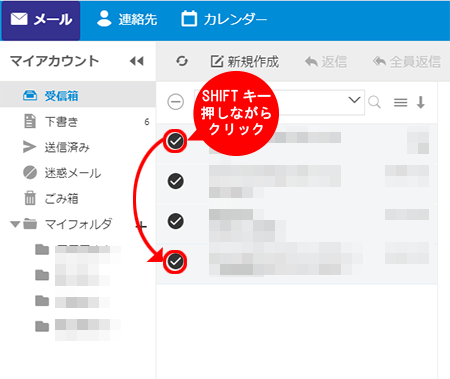Click the refresh mail icon
Screen dimensions: 450x379
(x=182, y=61)
